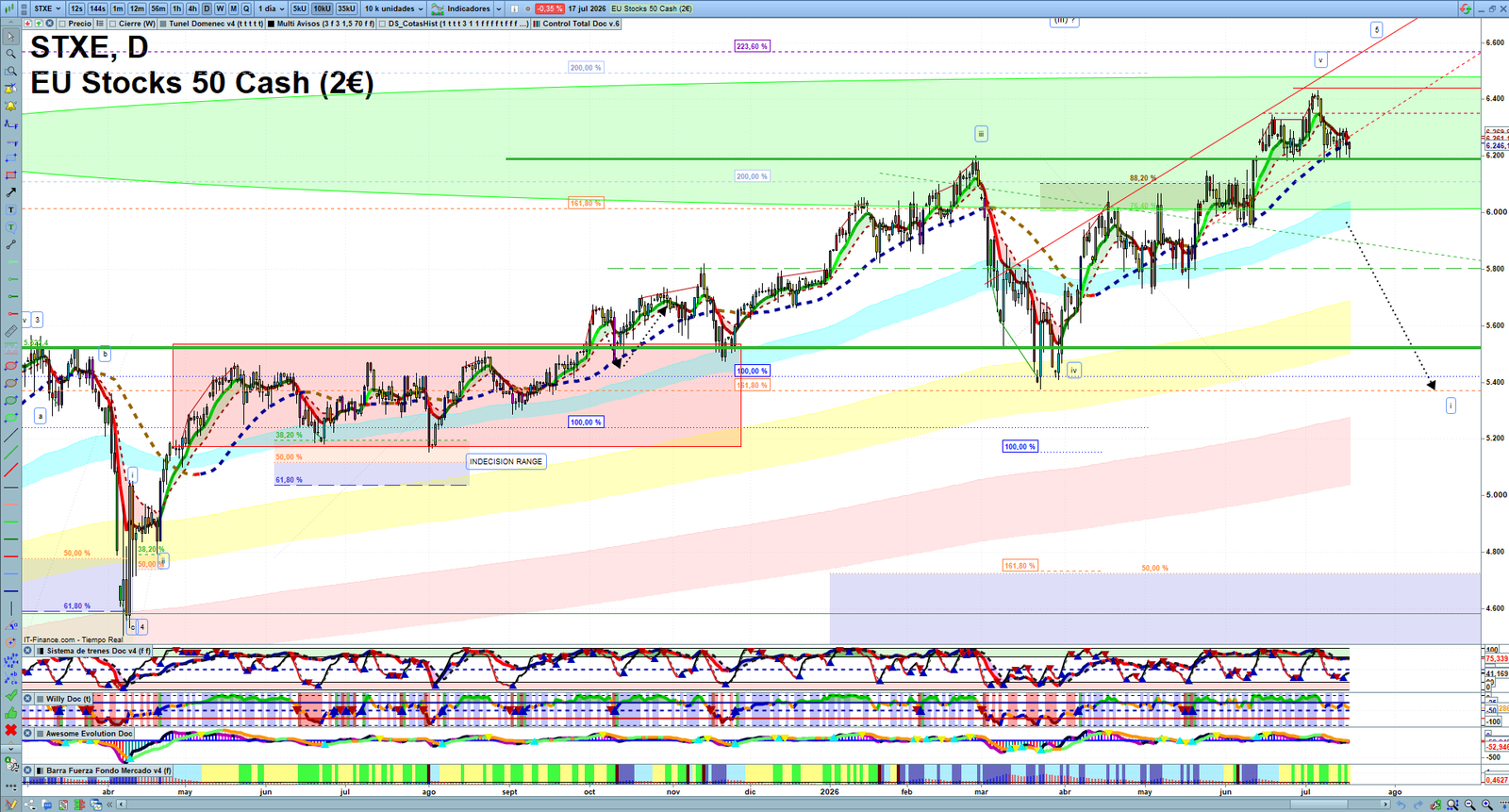1509x812 pixels.
Task: Close the Awesome Evolution Doc panel
Action: (x=28, y=733)
